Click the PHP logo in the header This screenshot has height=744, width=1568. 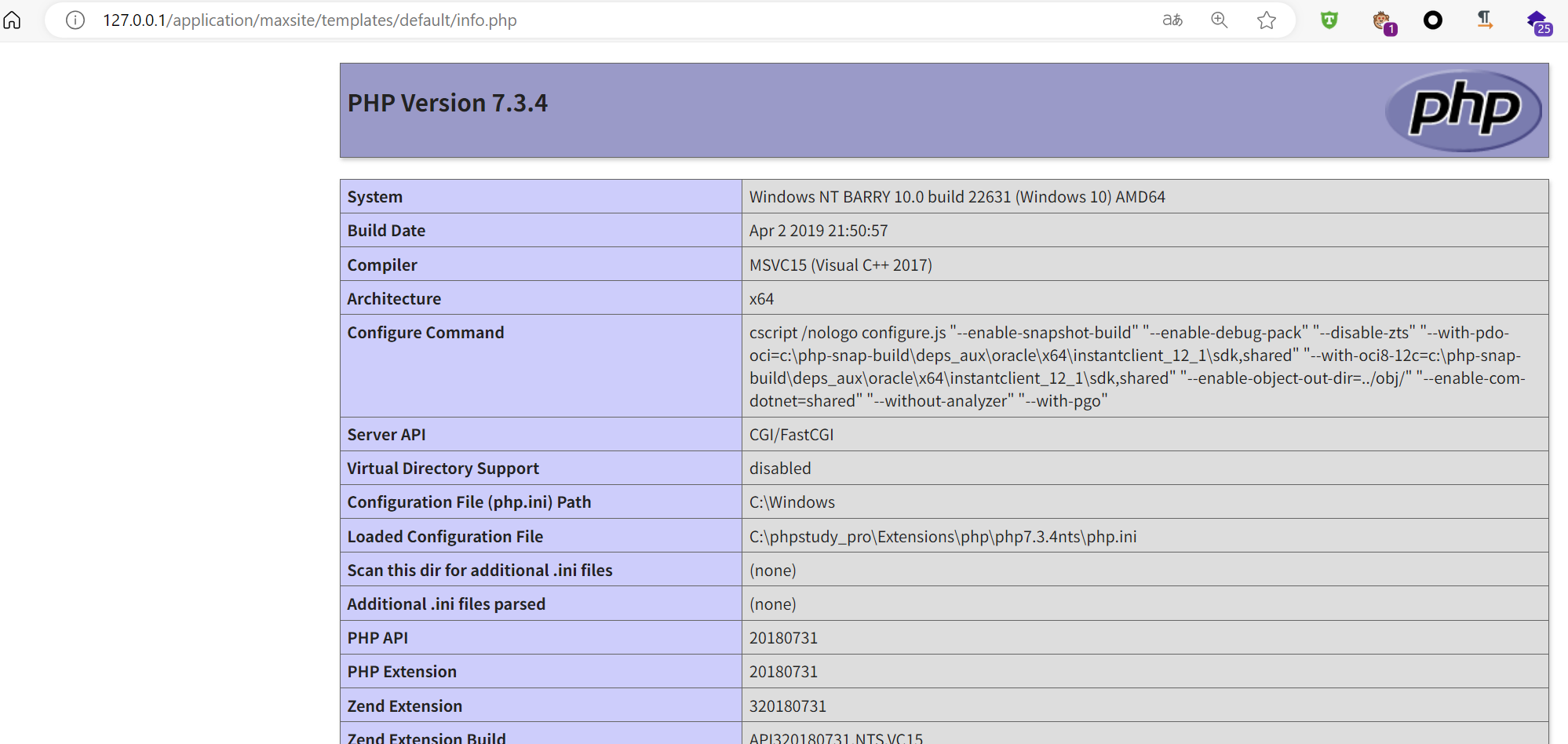(1464, 110)
